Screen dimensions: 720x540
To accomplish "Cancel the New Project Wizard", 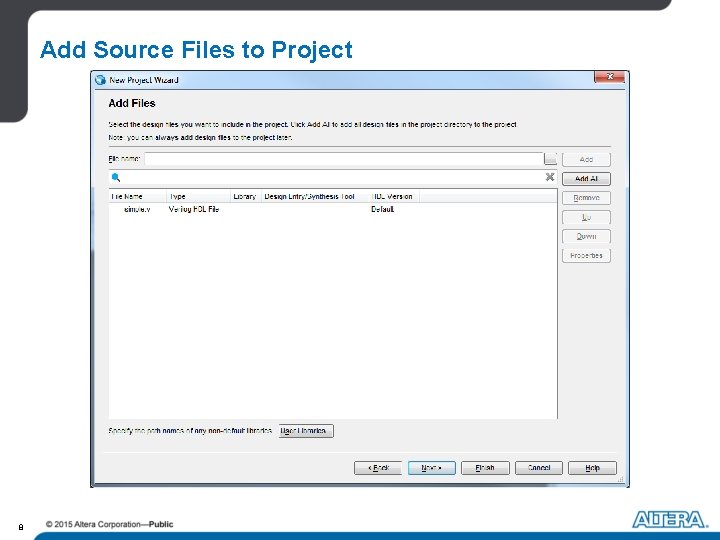I will [x=539, y=468].
